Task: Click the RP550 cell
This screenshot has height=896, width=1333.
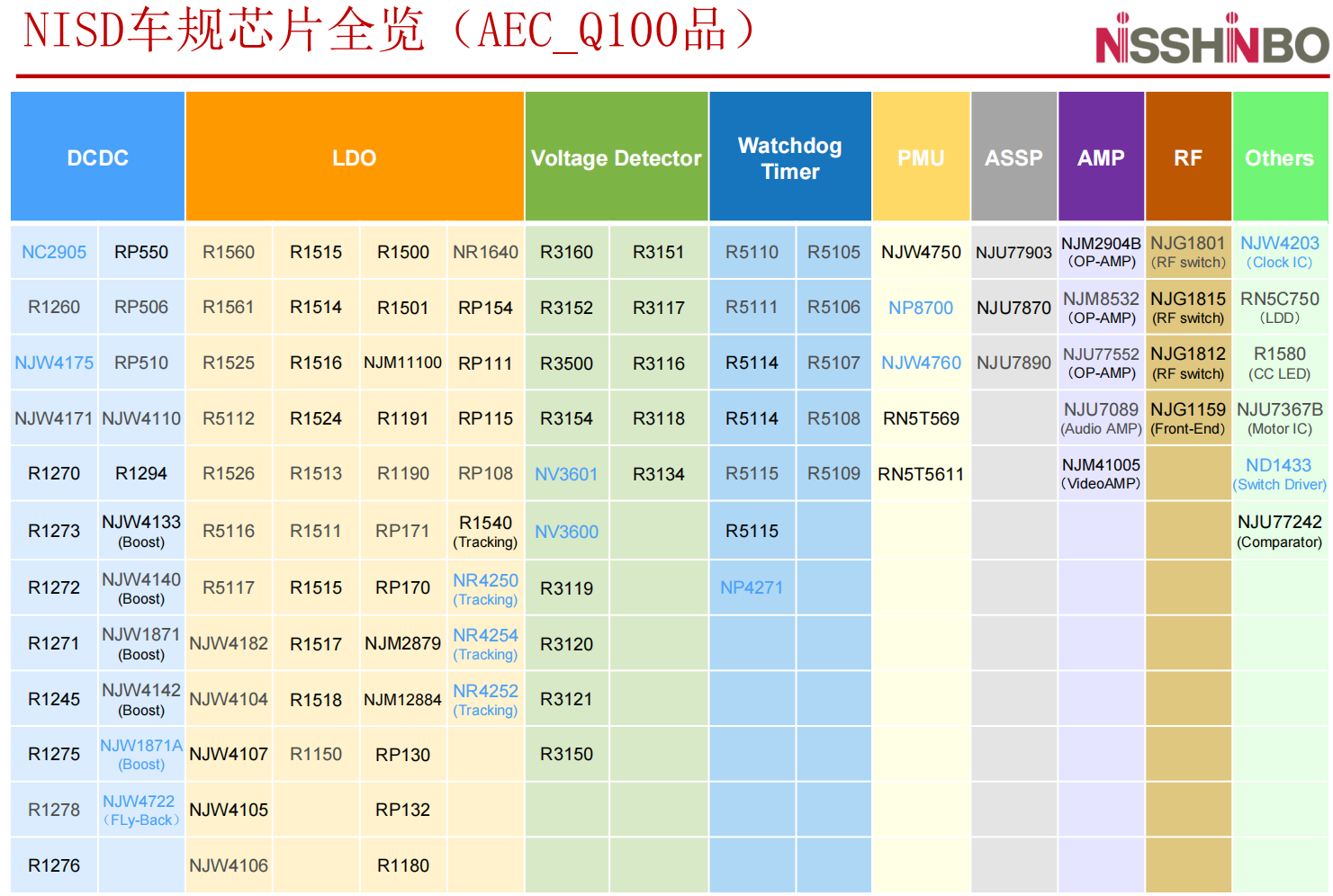Action: click(x=141, y=252)
